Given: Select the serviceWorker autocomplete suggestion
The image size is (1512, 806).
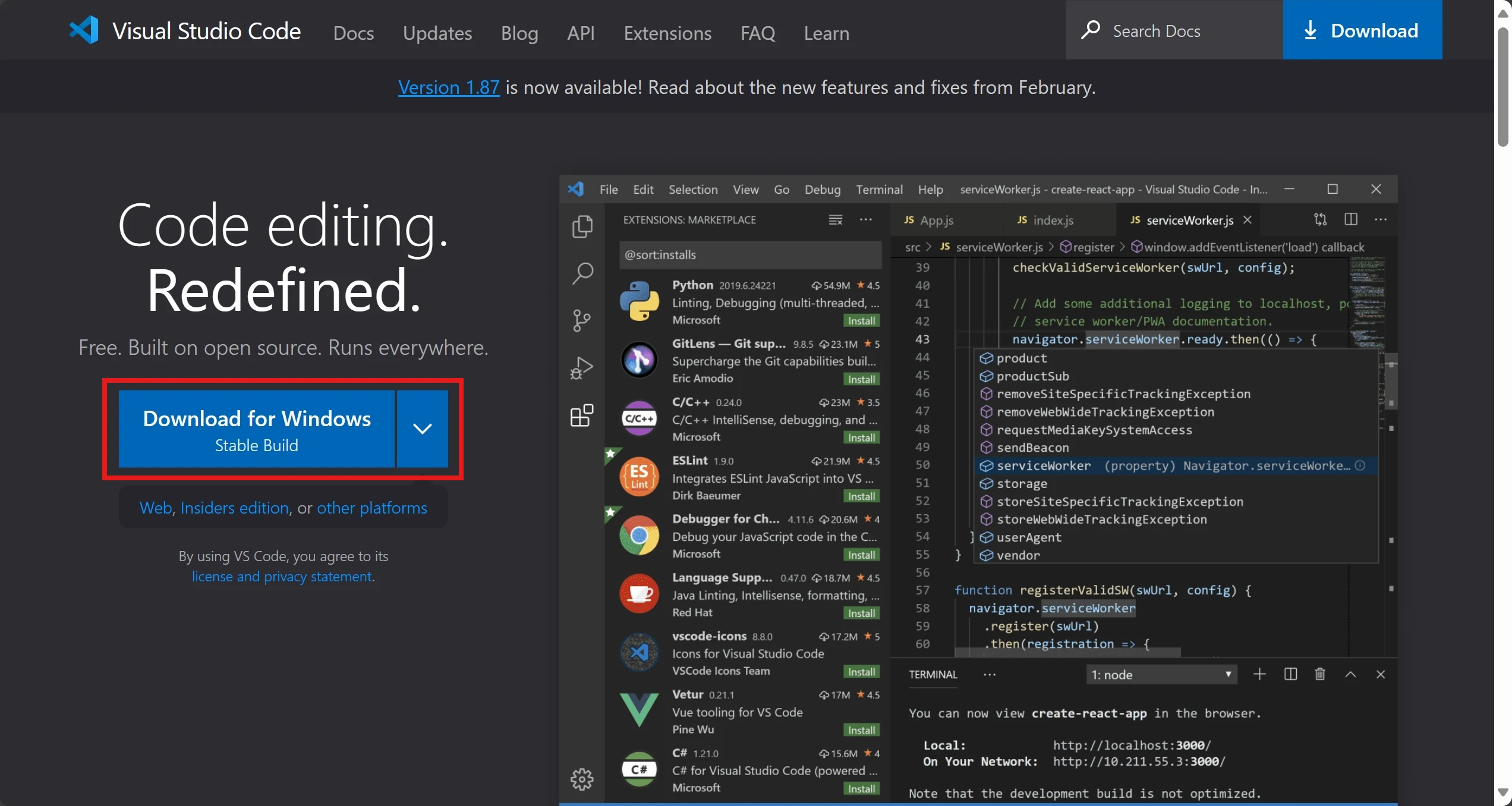Looking at the screenshot, I should pos(1177,465).
